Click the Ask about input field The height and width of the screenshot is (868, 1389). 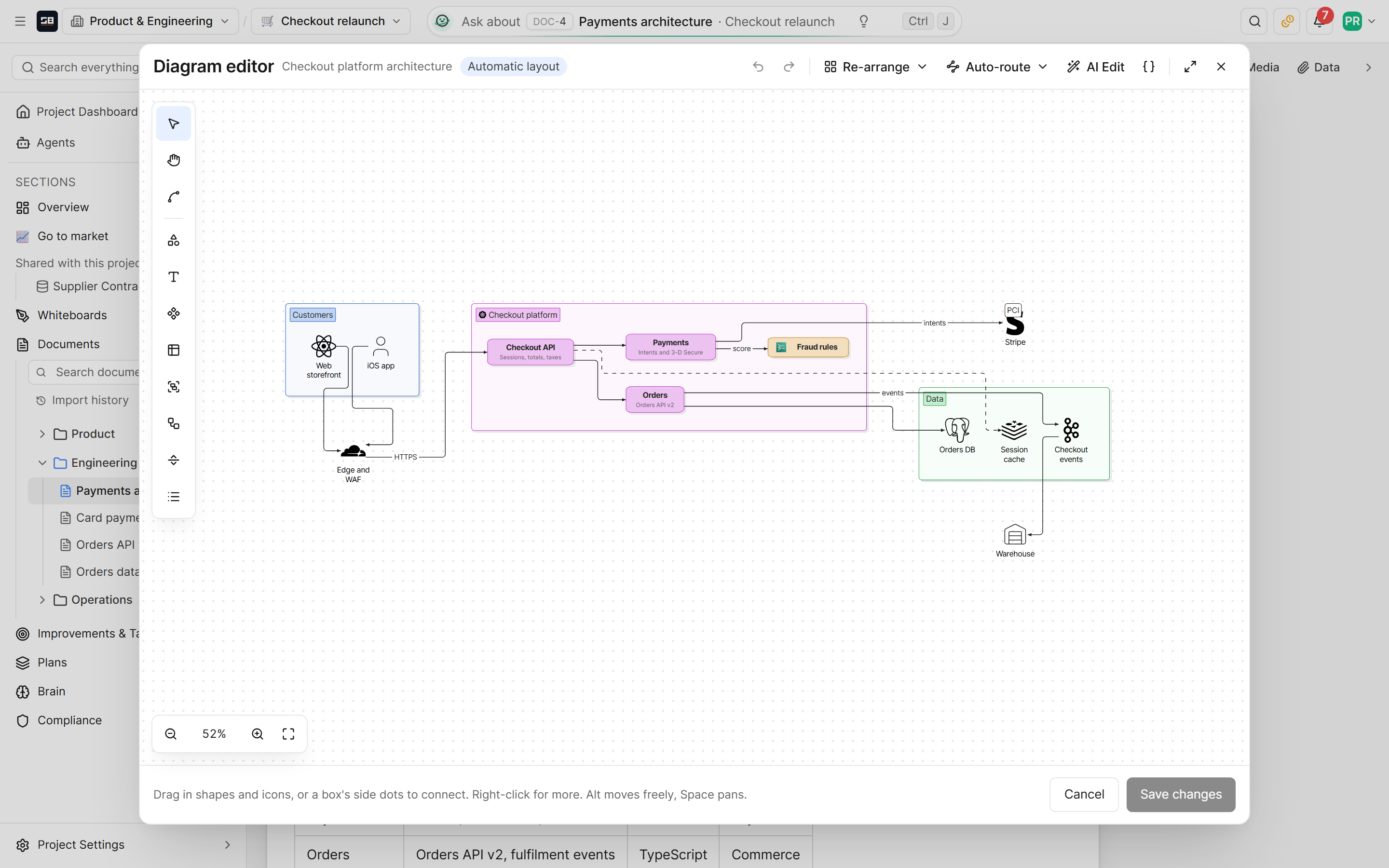pyautogui.click(x=694, y=21)
